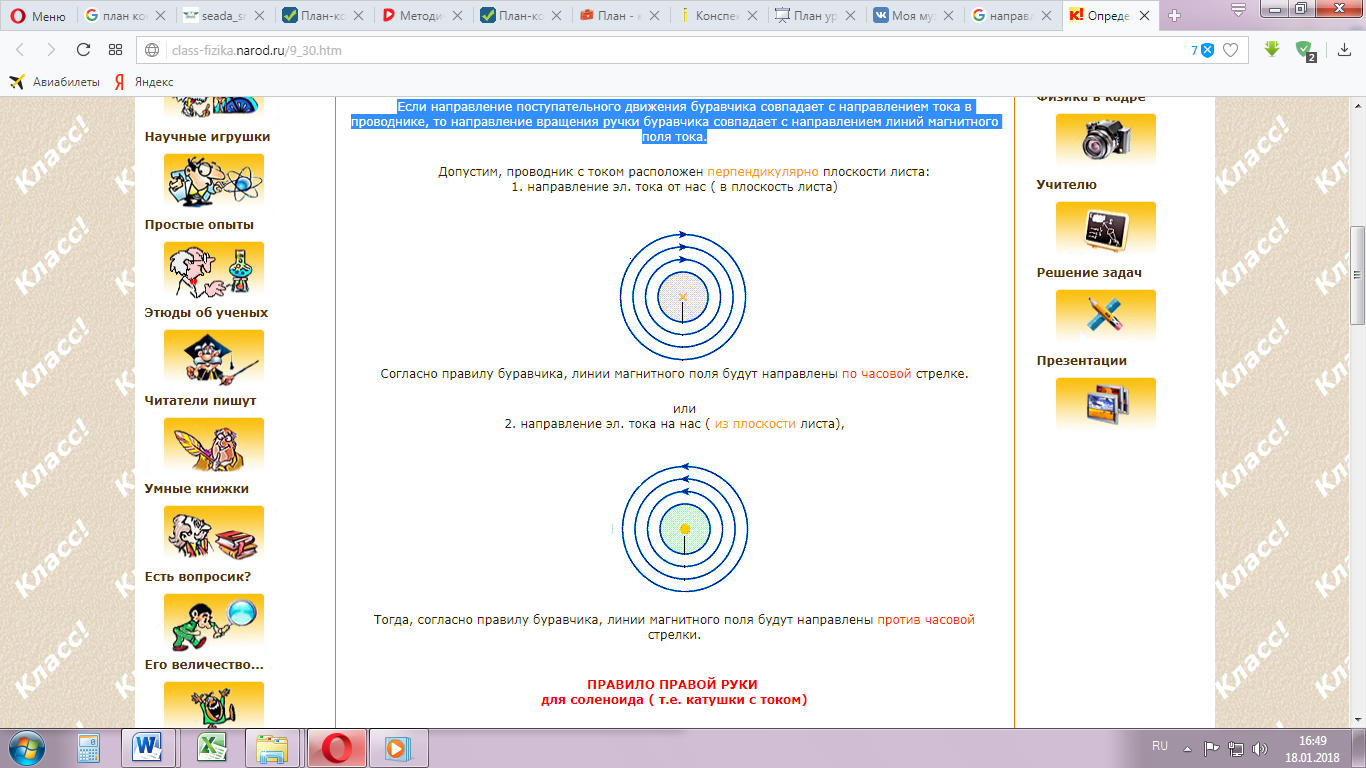Click the camera picture in right sidebar
This screenshot has height=768, width=1366.
click(x=1105, y=139)
